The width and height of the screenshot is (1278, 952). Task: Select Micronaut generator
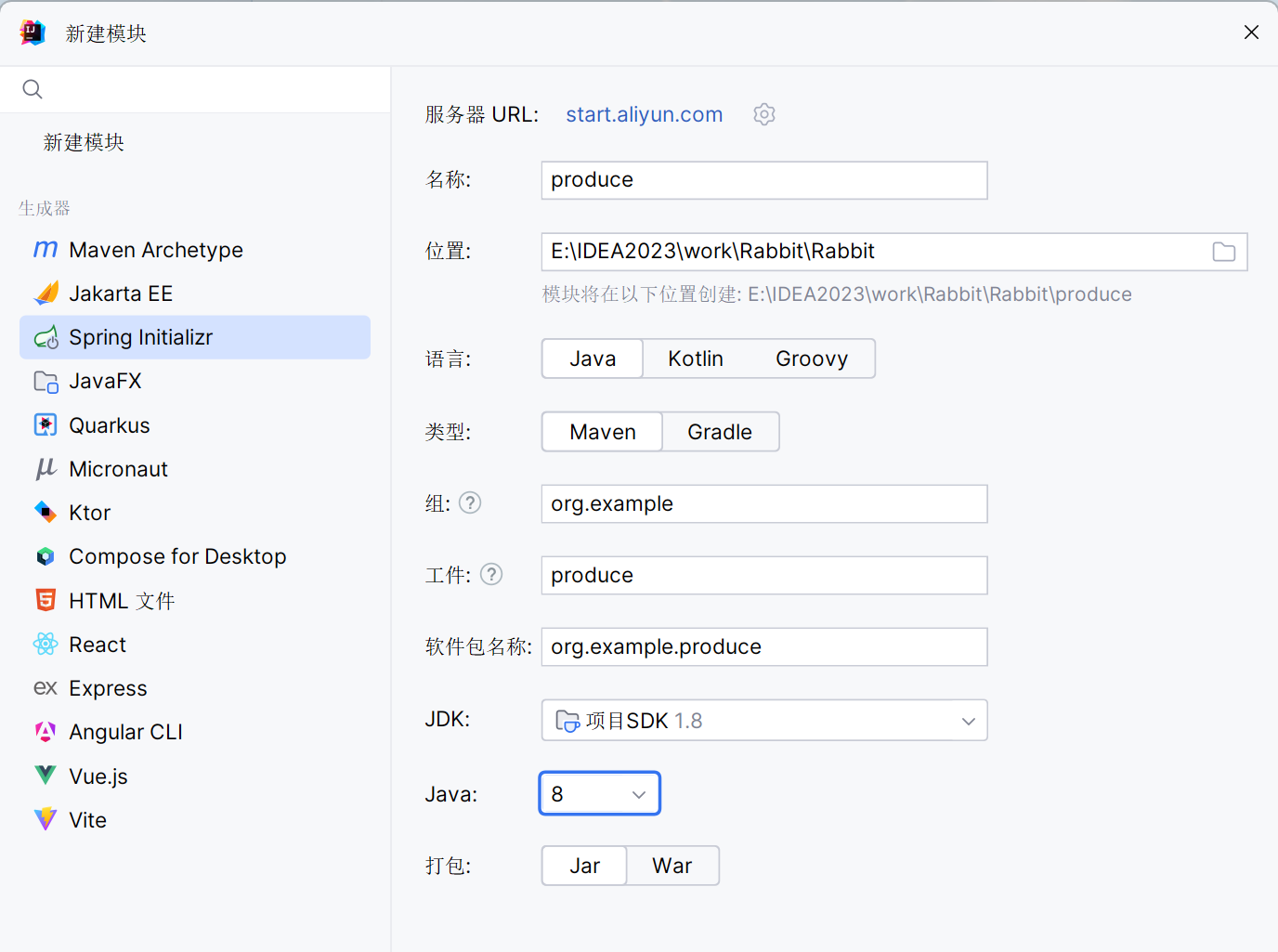click(x=195, y=469)
